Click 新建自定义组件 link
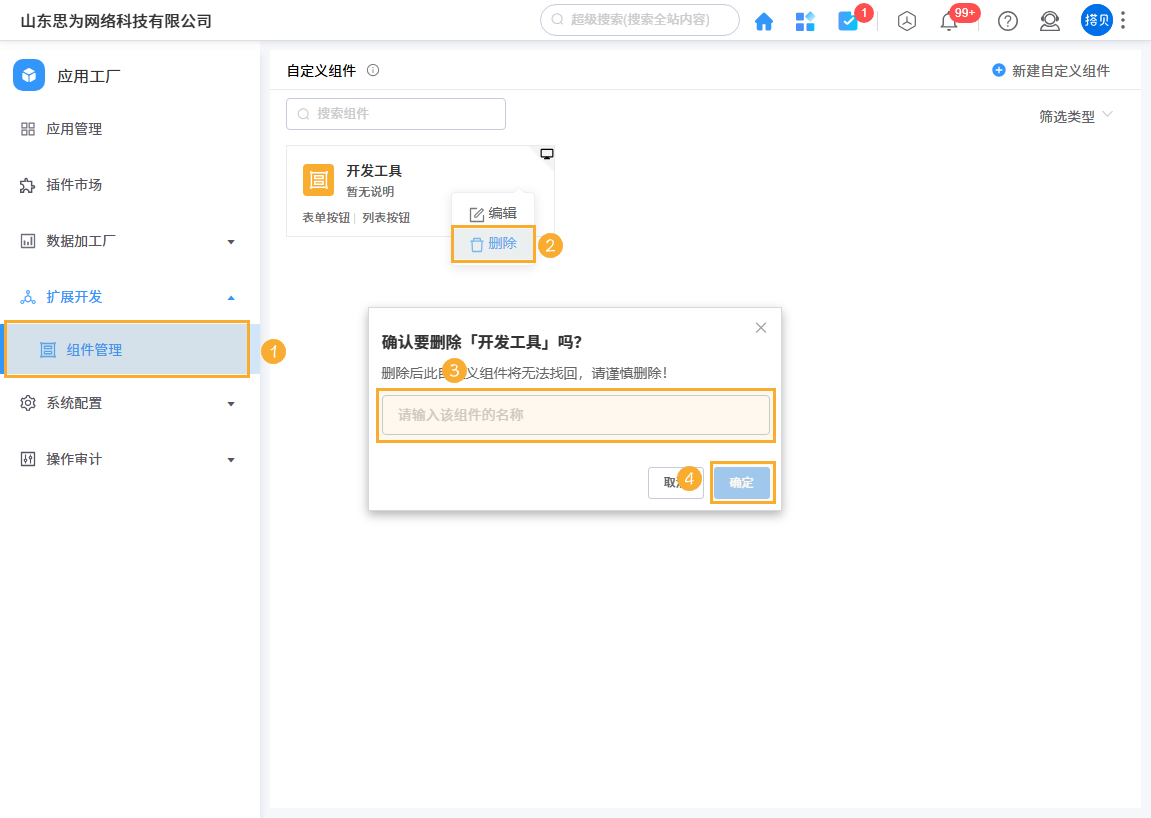 coord(1052,70)
